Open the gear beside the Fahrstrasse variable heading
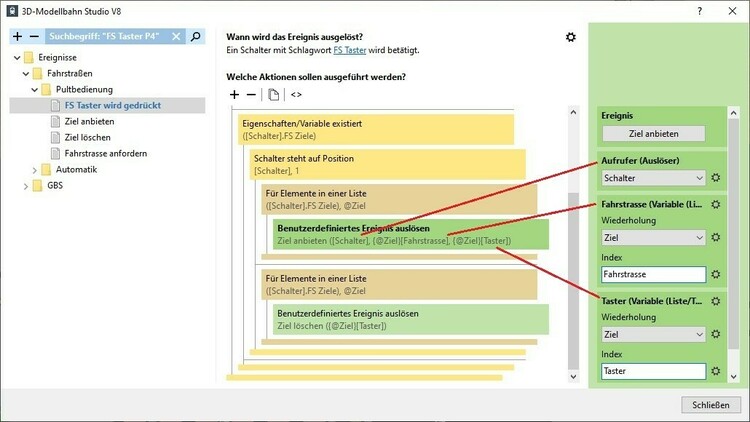The image size is (750, 422). 716,204
